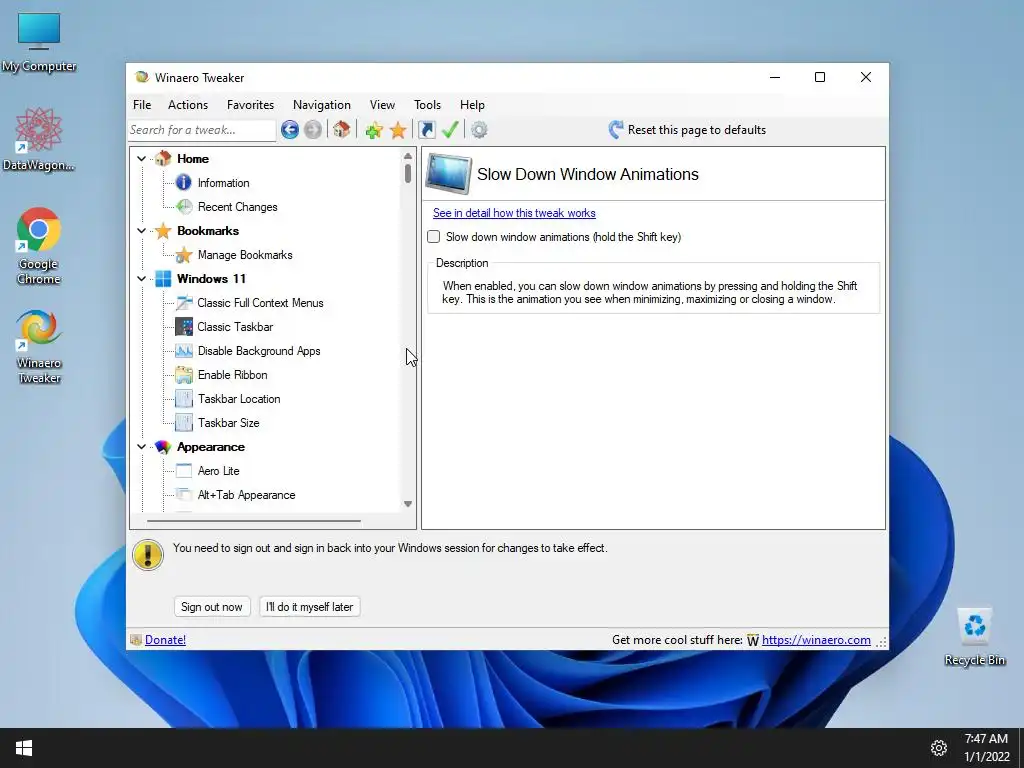Select Aero Lite tree item text
This screenshot has width=1024, height=768.
click(218, 471)
